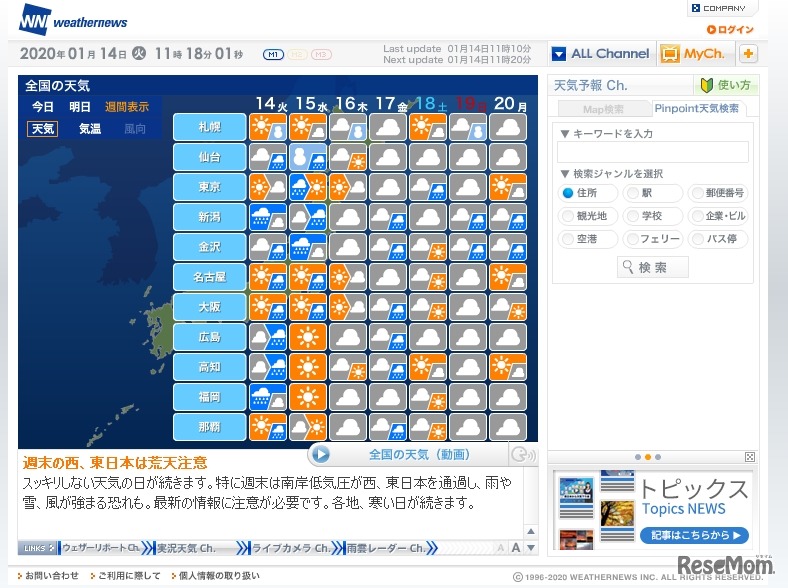Click the 記事はこちらから button
The image size is (788, 588).
click(695, 535)
